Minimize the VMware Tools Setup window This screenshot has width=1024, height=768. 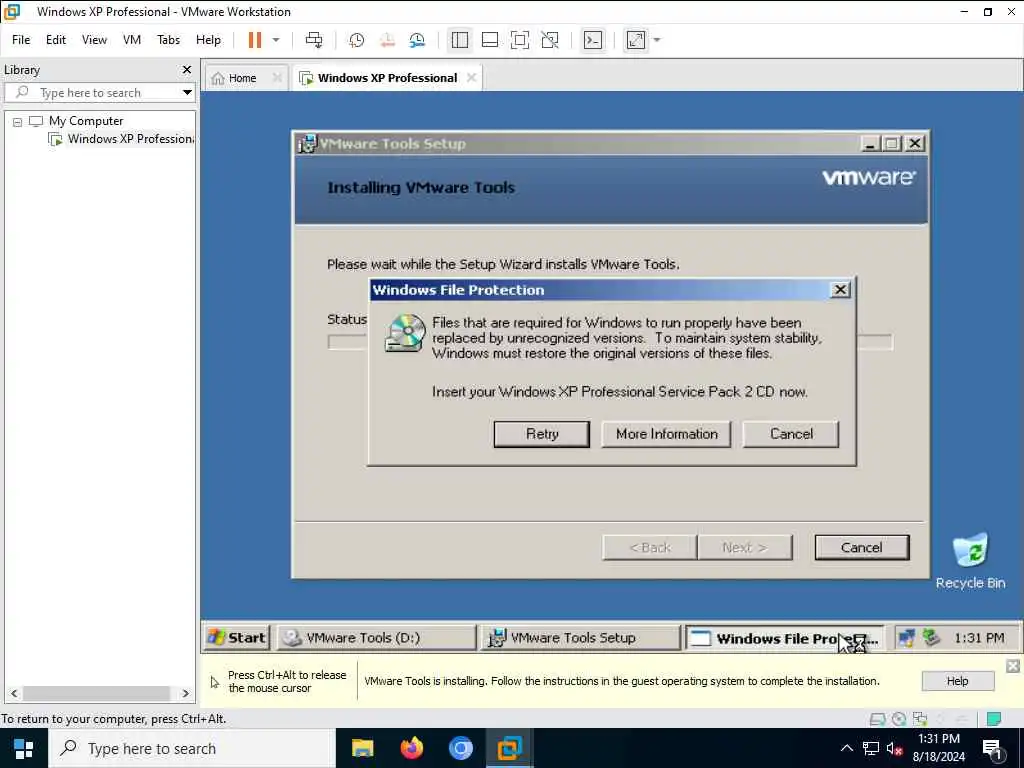click(869, 144)
